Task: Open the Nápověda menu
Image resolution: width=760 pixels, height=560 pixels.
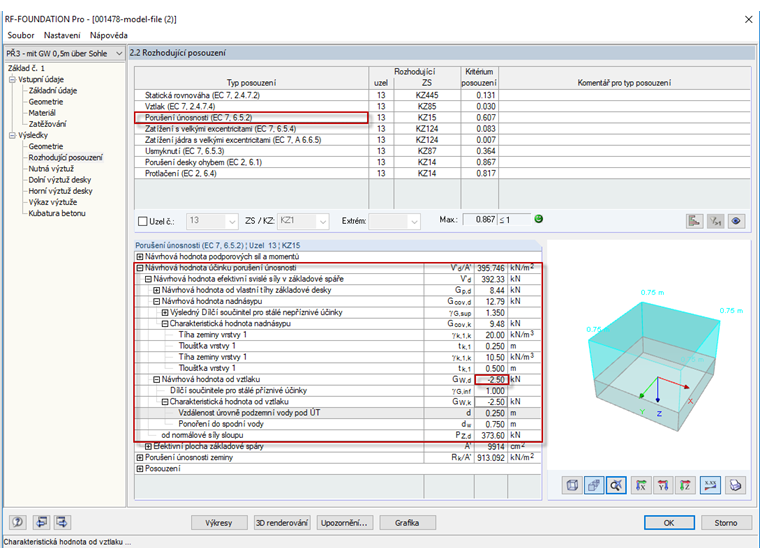Action: tap(109, 35)
